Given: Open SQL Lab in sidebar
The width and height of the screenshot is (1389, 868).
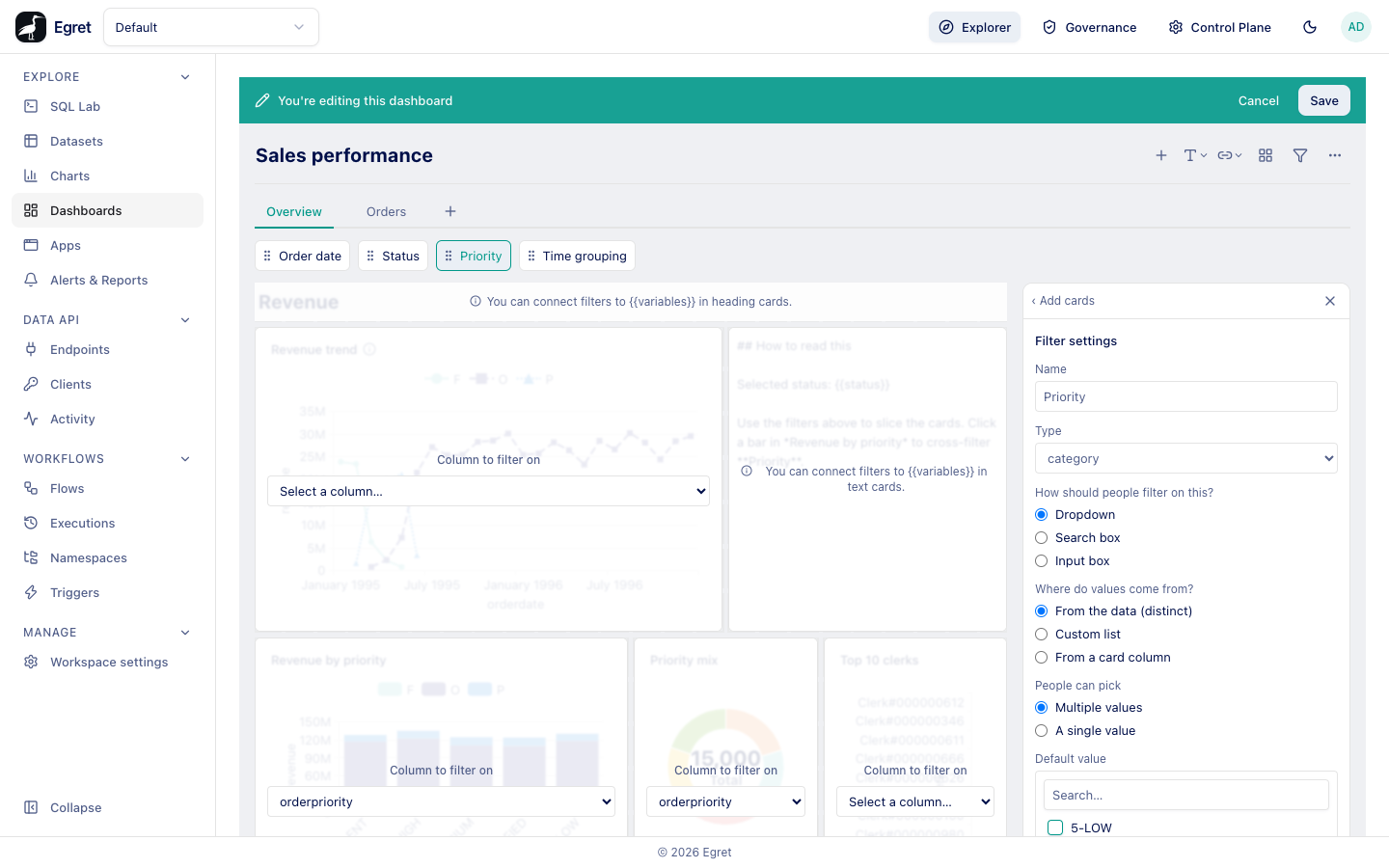Looking at the screenshot, I should pyautogui.click(x=107, y=106).
